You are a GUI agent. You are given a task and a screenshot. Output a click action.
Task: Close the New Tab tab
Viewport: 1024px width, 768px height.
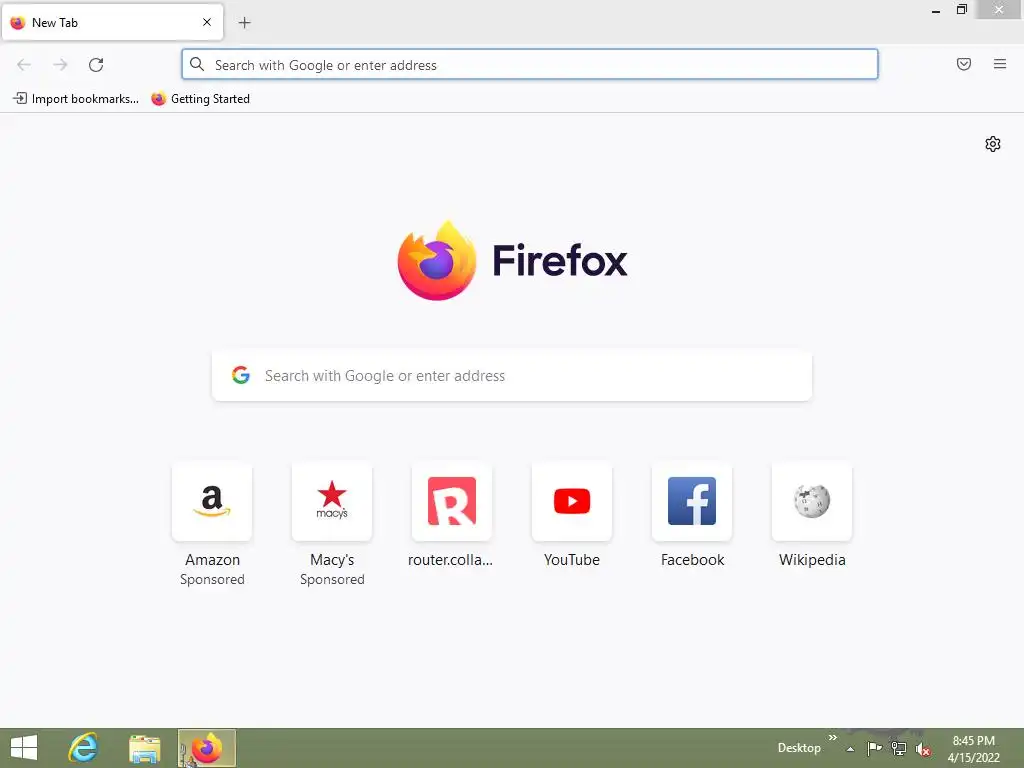tap(207, 22)
